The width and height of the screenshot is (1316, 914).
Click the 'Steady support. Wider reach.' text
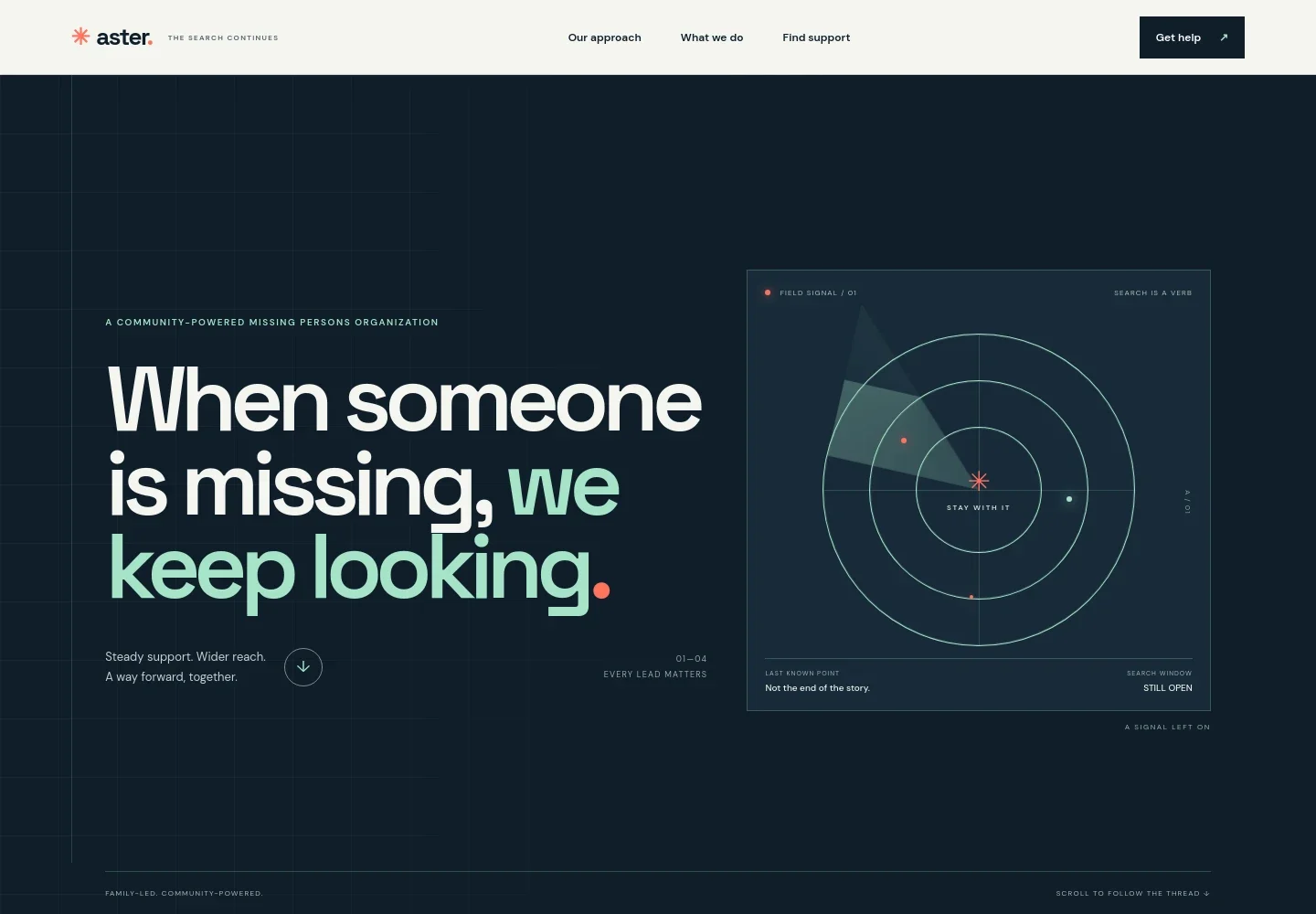(186, 656)
